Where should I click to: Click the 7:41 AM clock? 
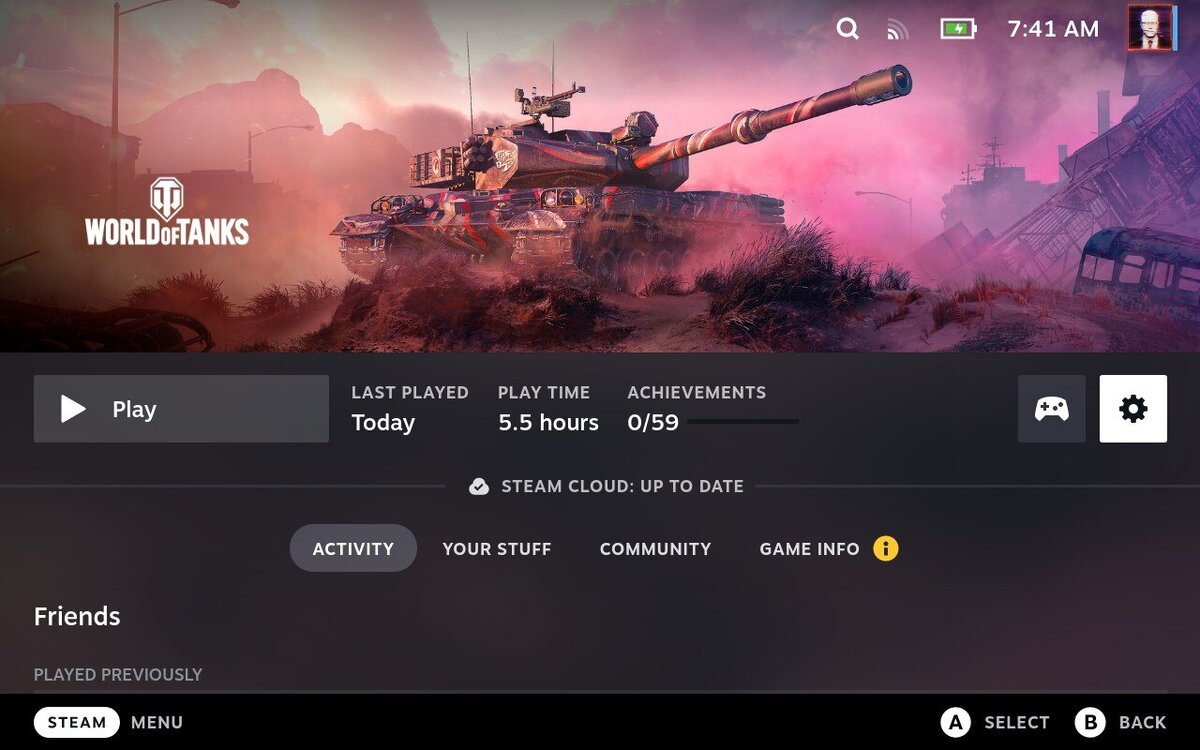point(1053,29)
